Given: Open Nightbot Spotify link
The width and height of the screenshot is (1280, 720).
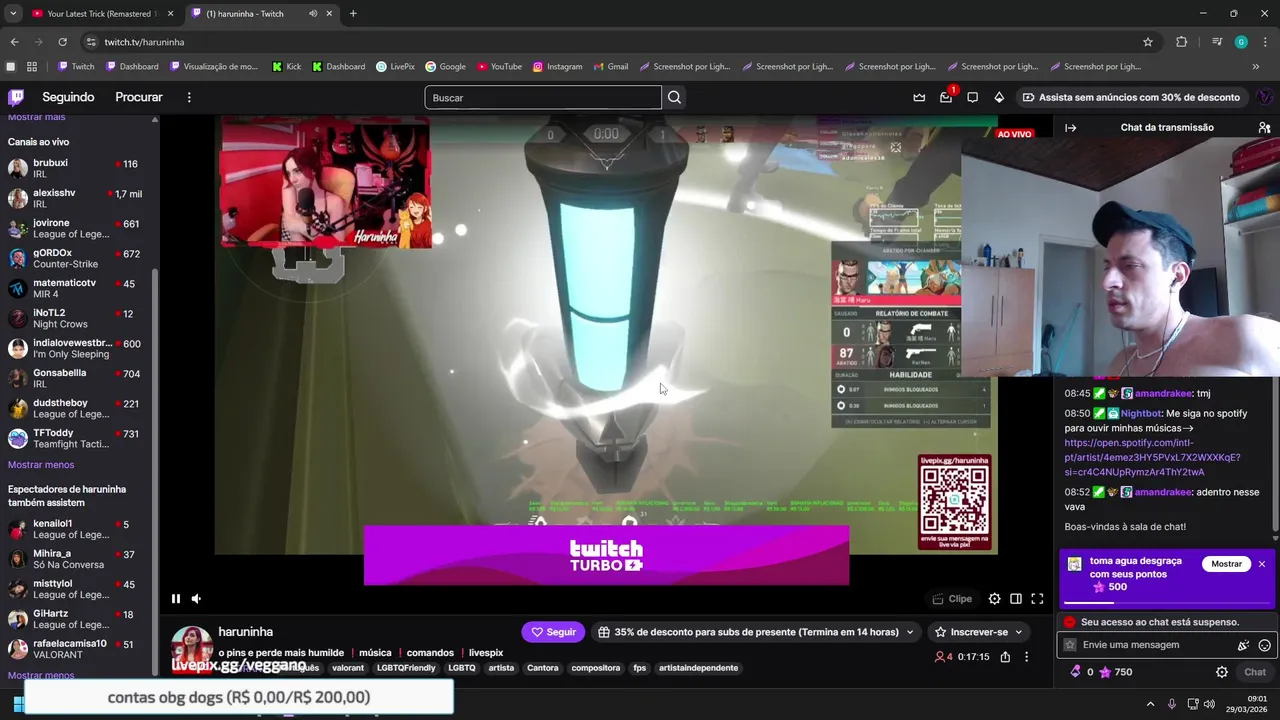Looking at the screenshot, I should (x=1152, y=457).
